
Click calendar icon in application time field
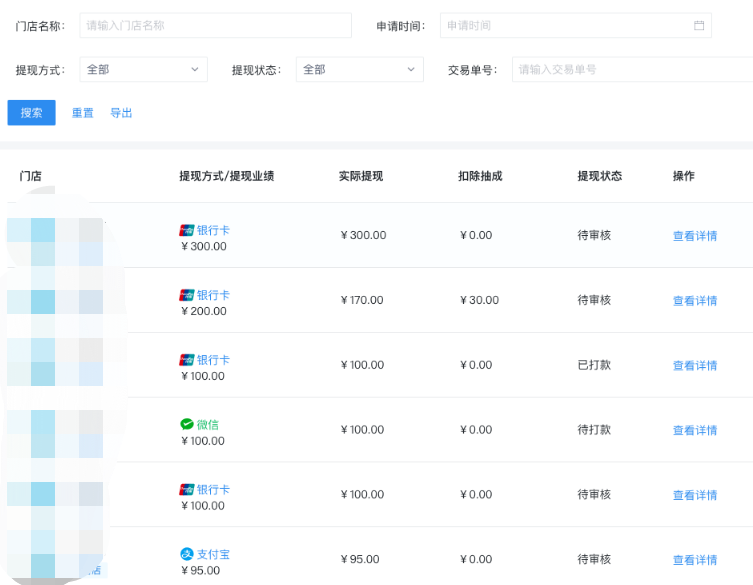699,25
